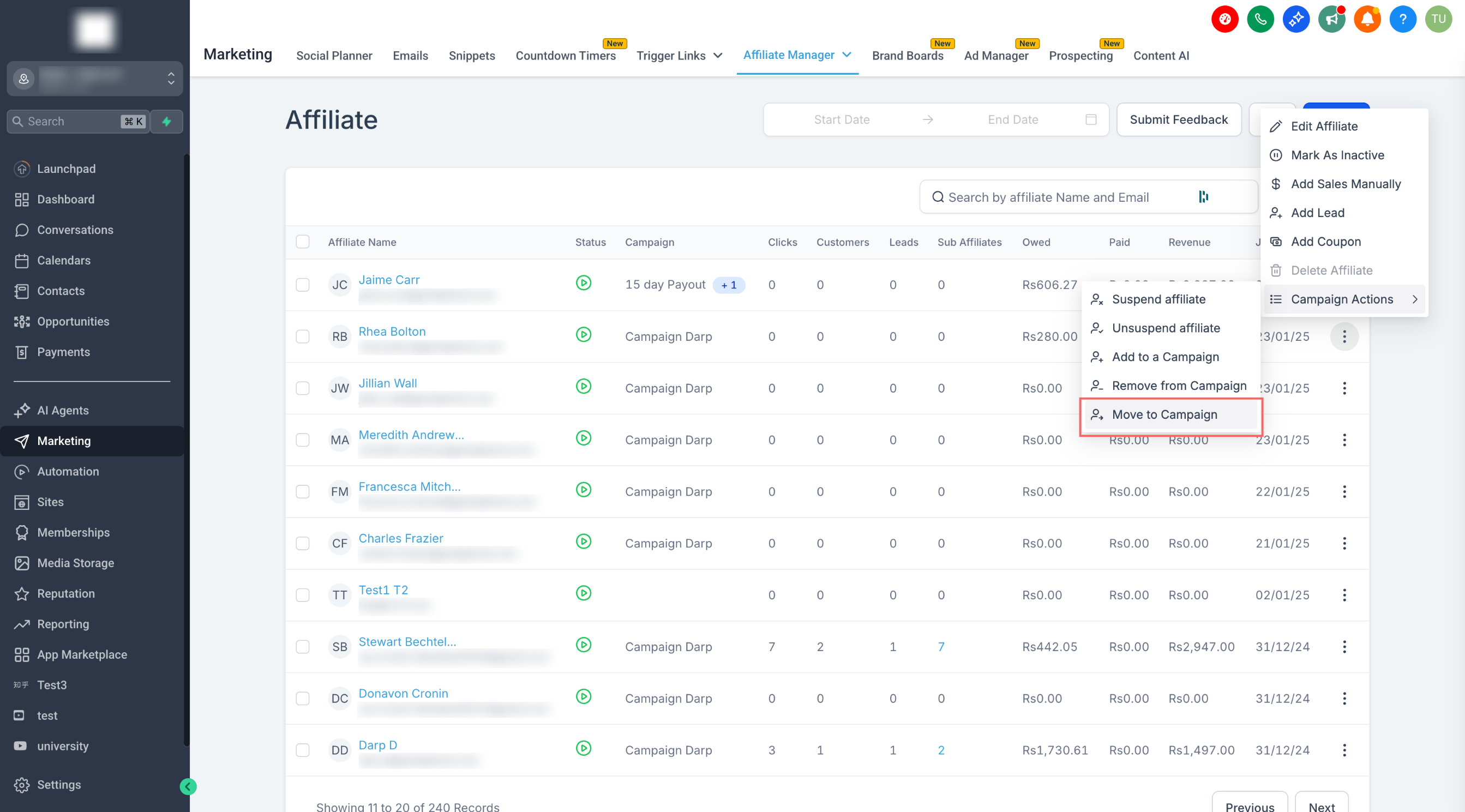Select Add Sales Manually menu item
The height and width of the screenshot is (812, 1465).
tap(1345, 184)
